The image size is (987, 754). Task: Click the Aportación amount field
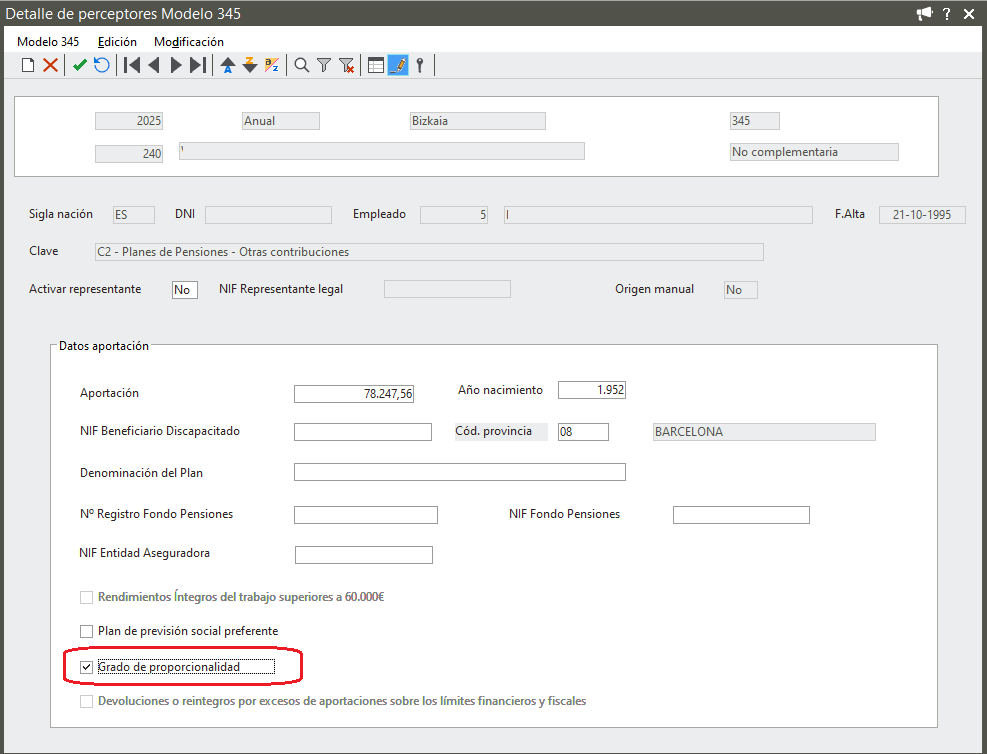354,394
